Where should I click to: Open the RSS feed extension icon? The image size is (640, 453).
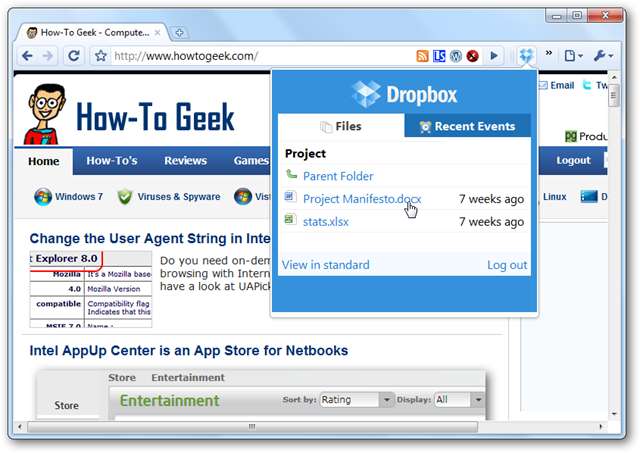click(422, 56)
